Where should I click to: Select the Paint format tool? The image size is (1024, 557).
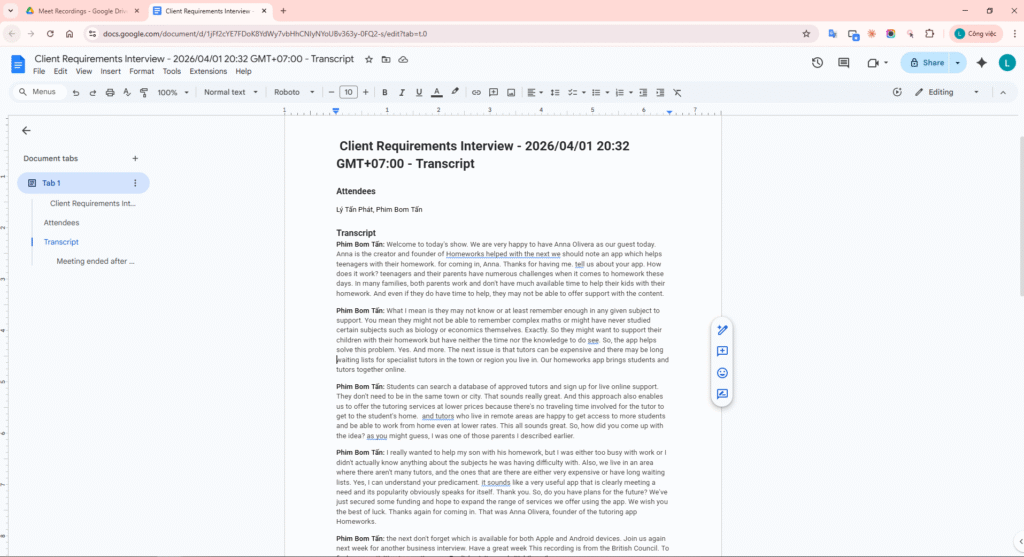(x=144, y=92)
